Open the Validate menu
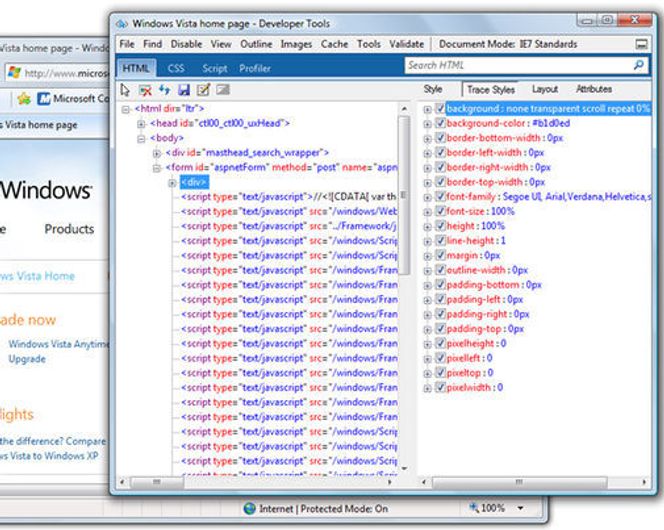664x530 pixels. (407, 44)
